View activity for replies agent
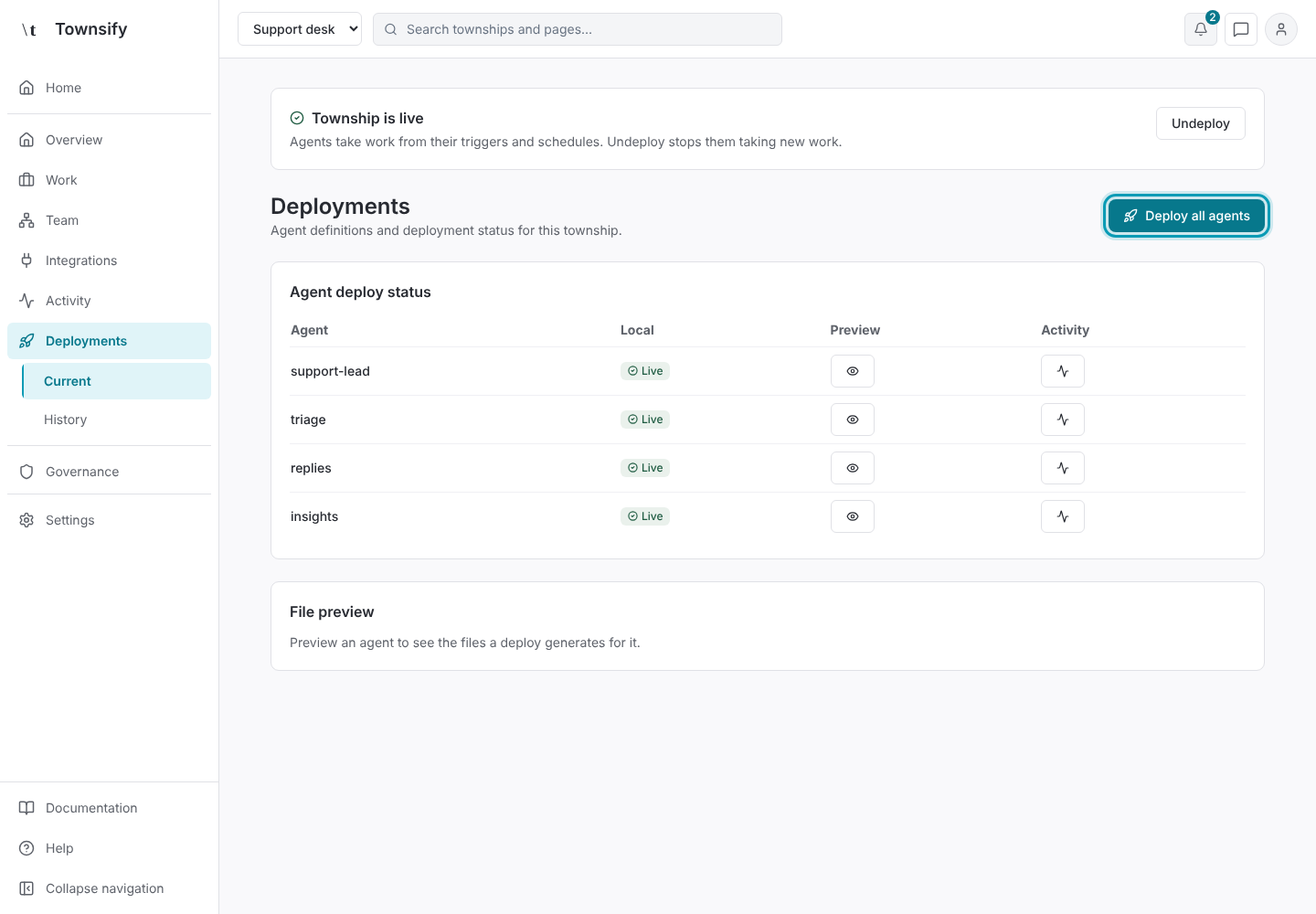The width and height of the screenshot is (1316, 914). 1063,468
